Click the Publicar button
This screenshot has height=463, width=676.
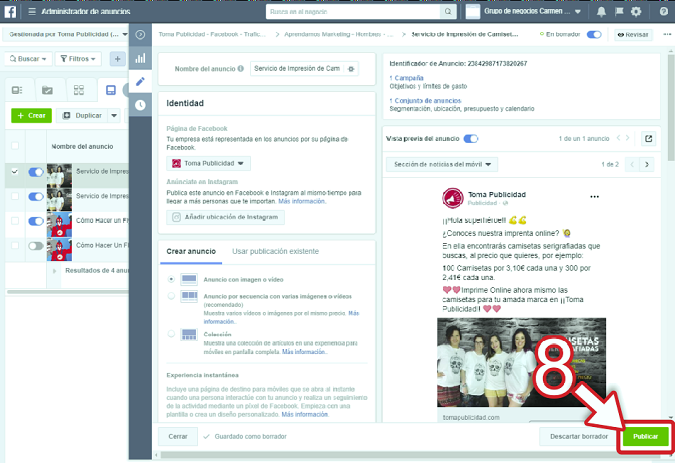coord(645,437)
